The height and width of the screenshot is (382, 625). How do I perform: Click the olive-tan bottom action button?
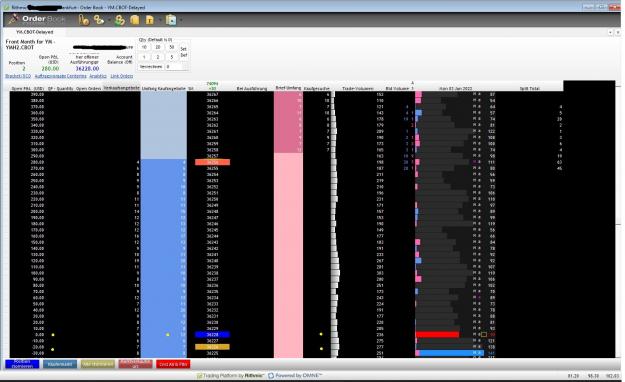[x=98, y=364]
